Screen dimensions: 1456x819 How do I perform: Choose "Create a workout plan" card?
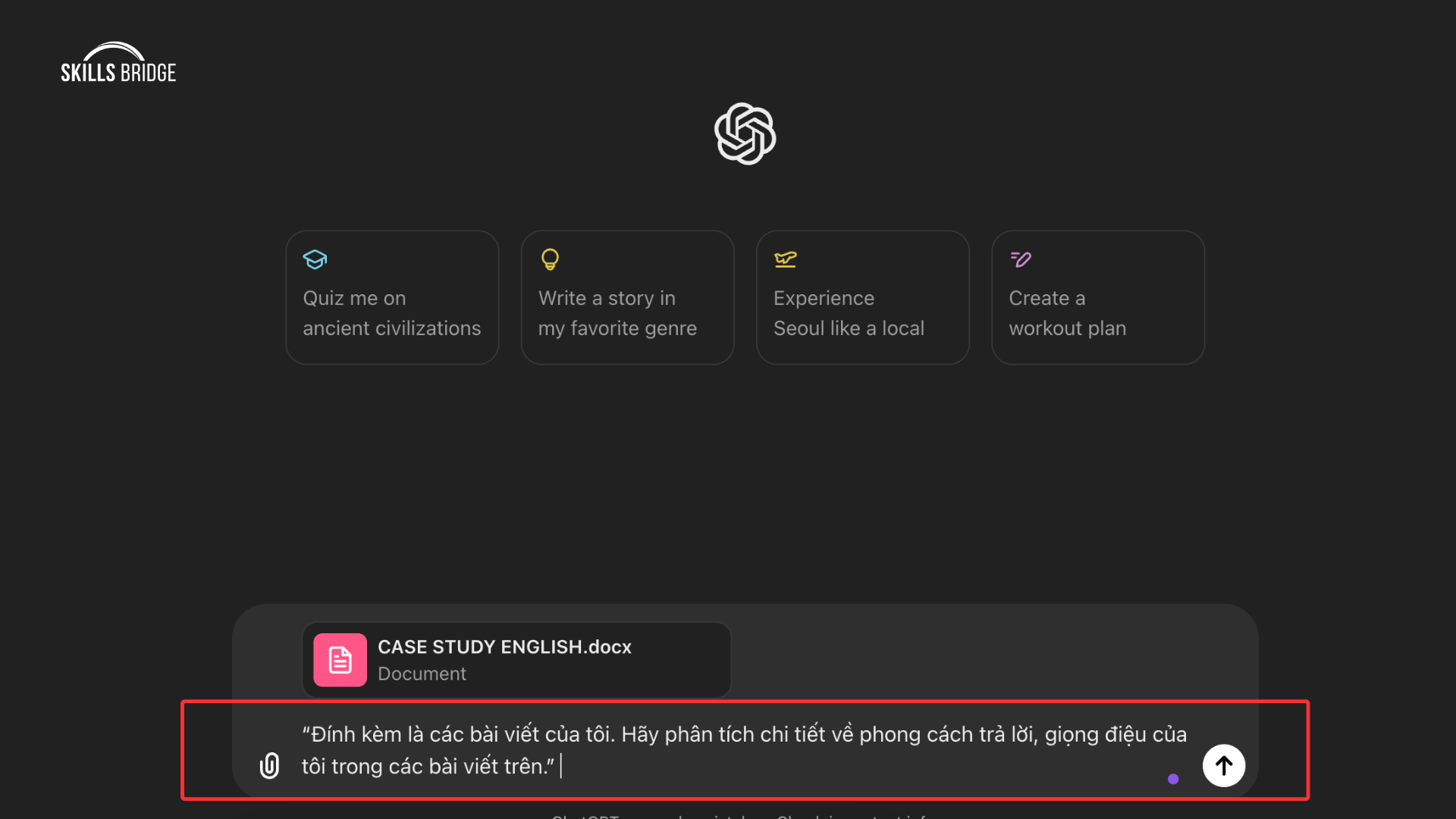point(1097,312)
